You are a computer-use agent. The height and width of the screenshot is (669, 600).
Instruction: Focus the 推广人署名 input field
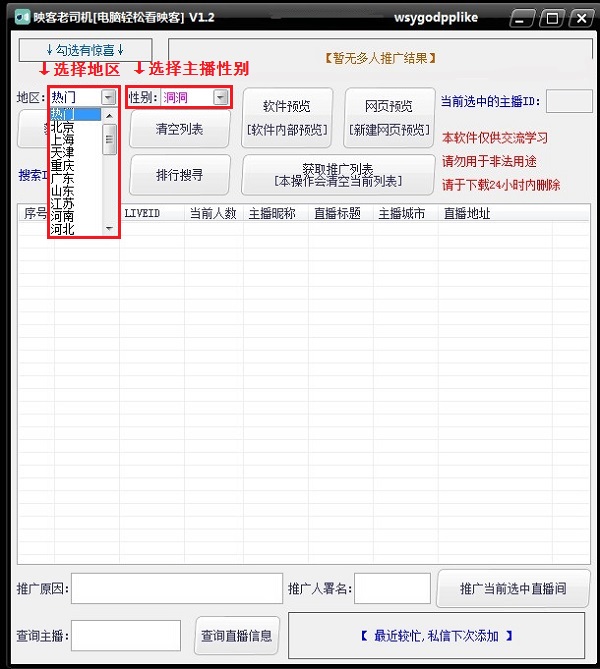tap(392, 588)
